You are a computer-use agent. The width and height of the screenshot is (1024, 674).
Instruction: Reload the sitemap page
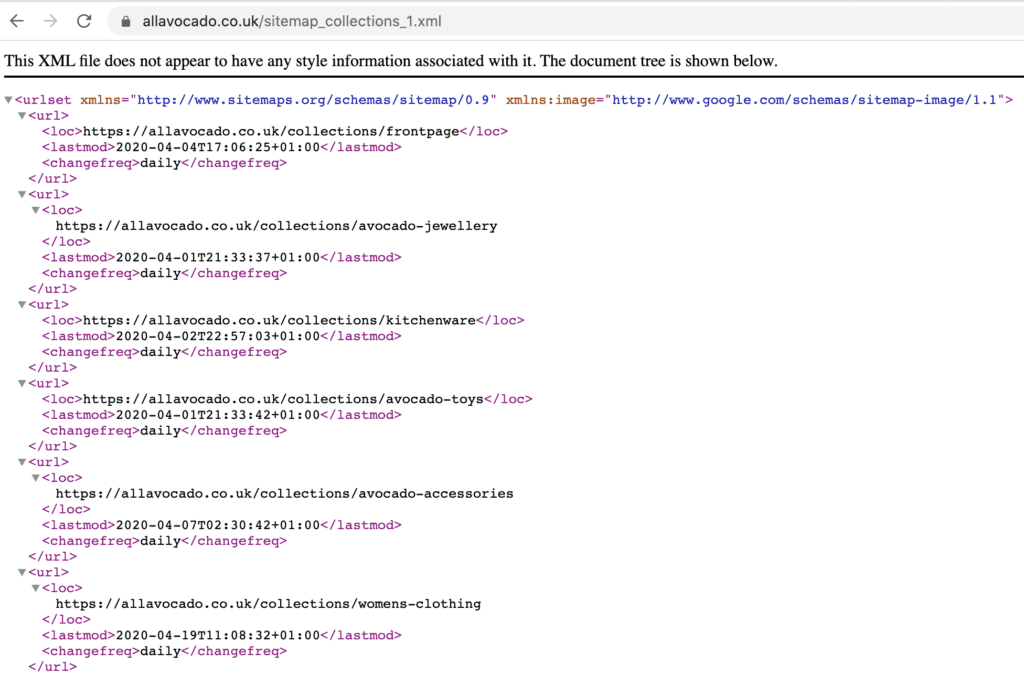[x=83, y=20]
